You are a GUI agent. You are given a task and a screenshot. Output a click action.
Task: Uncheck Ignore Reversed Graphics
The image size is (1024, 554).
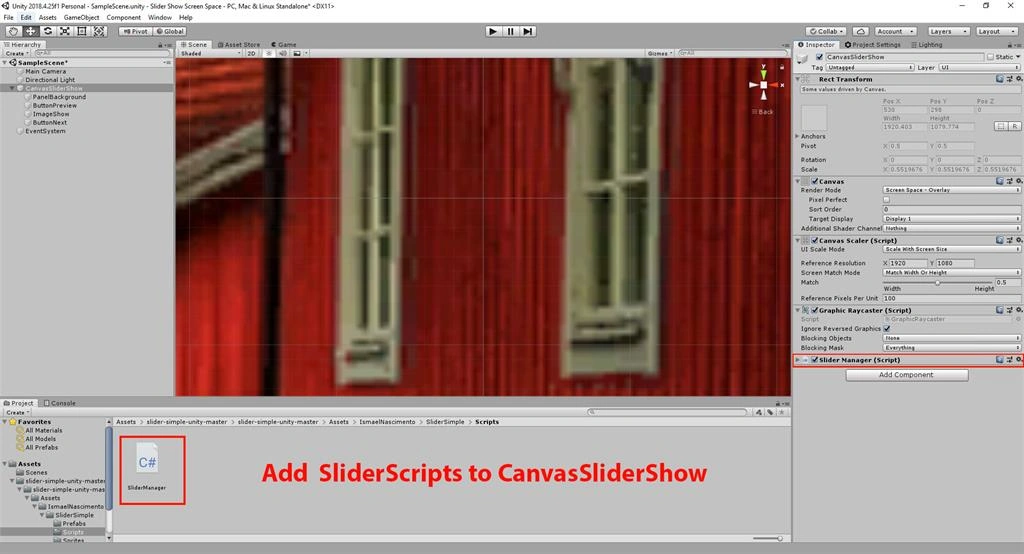[886, 328]
